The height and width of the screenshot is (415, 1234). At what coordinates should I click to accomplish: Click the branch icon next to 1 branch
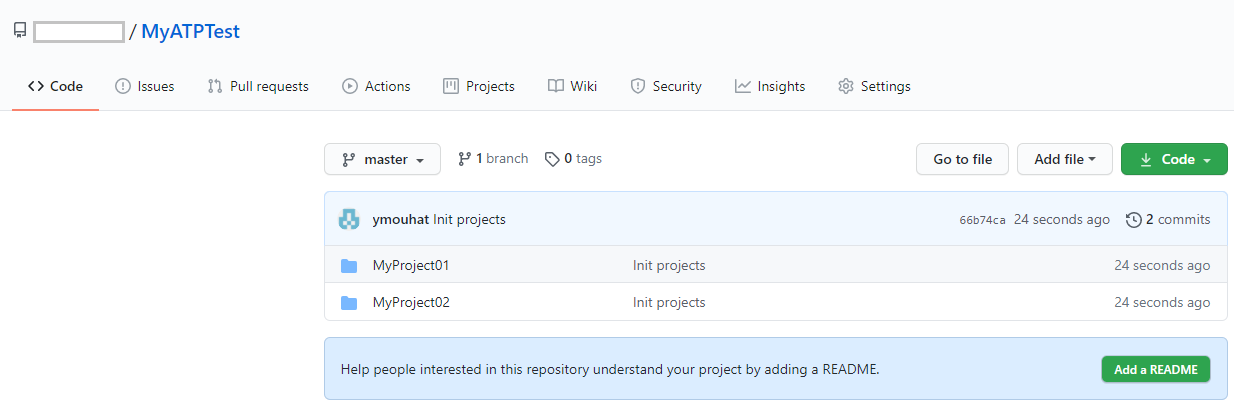(464, 159)
